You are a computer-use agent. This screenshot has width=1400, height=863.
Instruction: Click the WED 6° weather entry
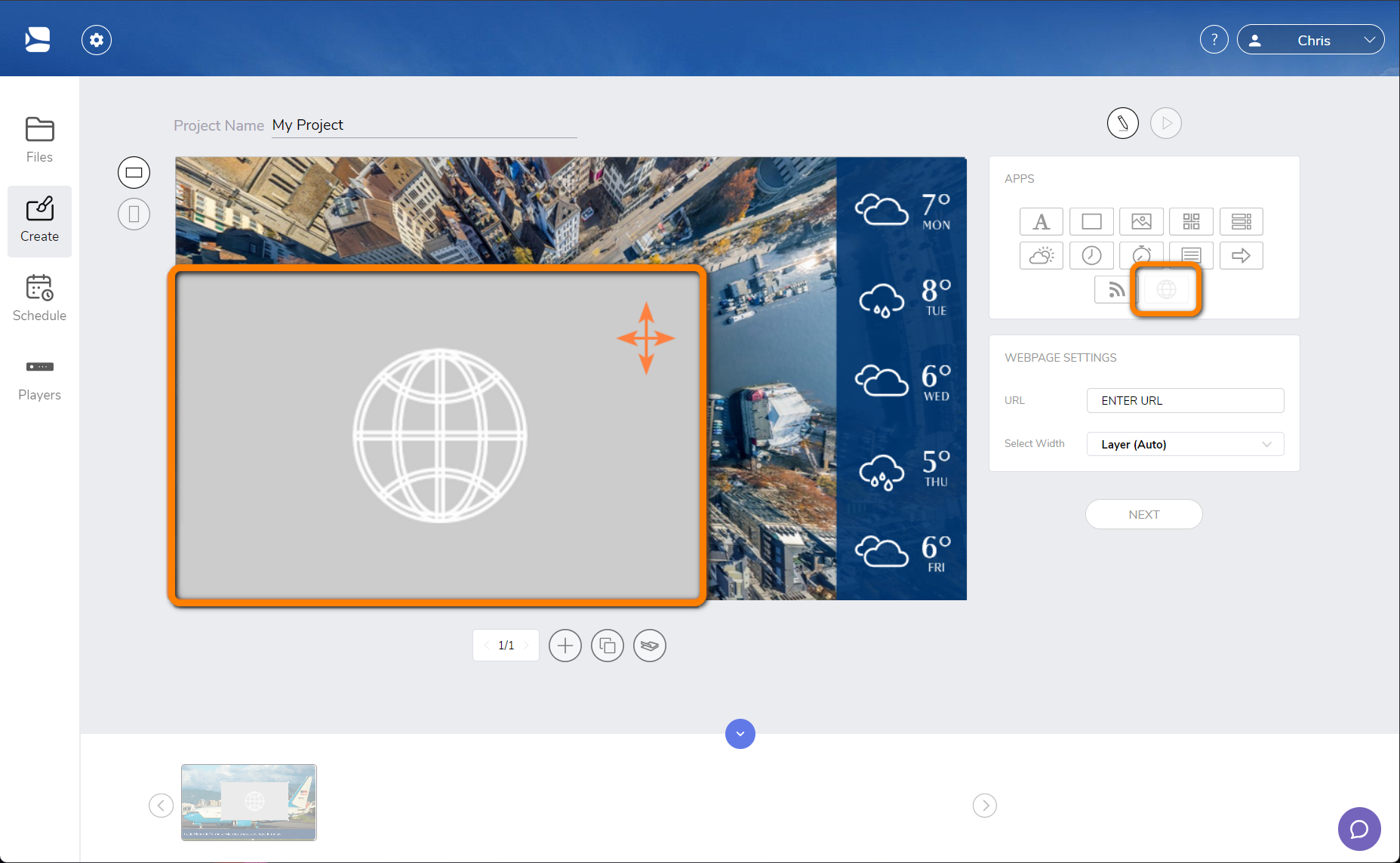point(903,382)
